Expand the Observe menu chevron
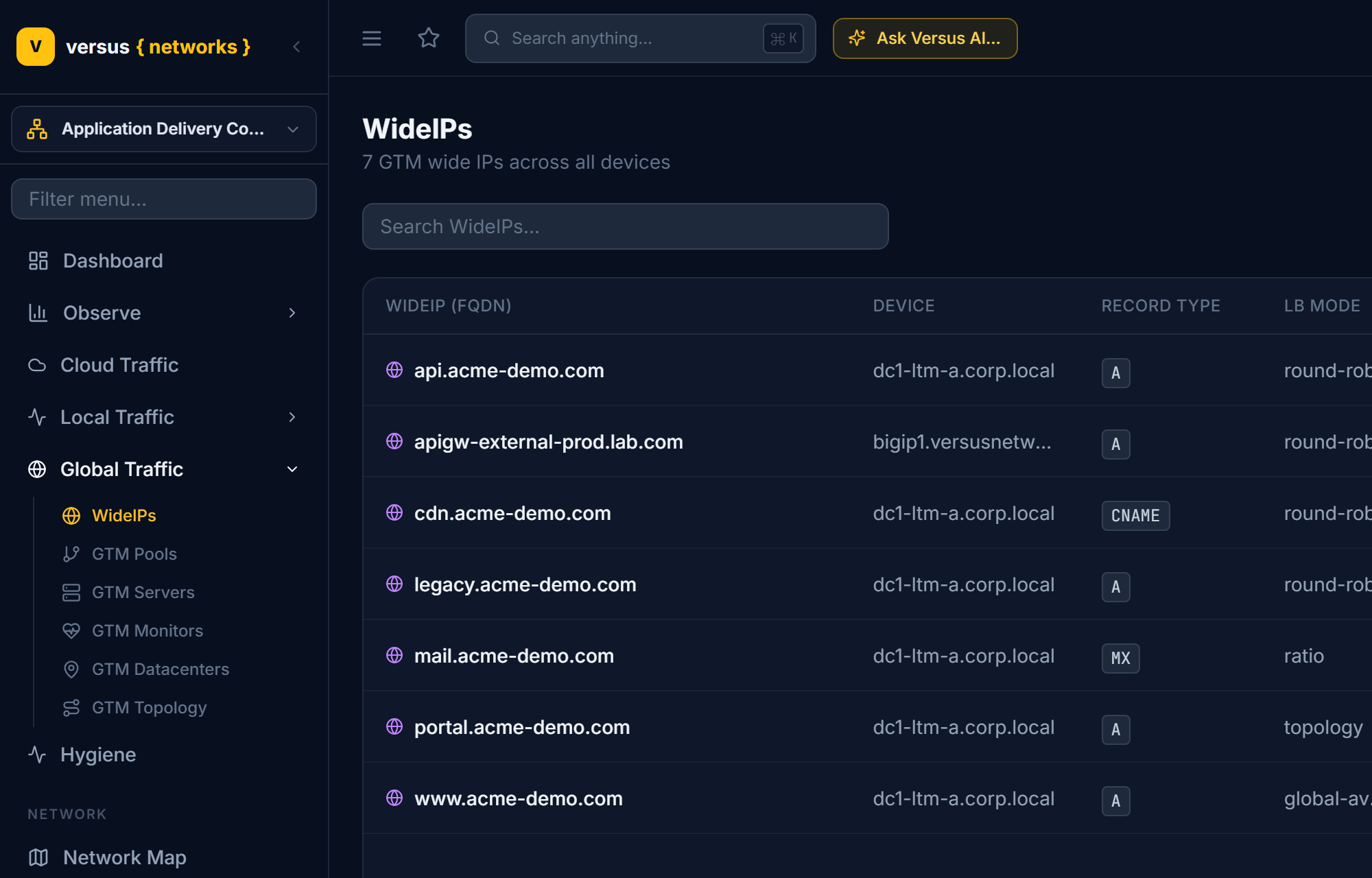 click(x=292, y=313)
